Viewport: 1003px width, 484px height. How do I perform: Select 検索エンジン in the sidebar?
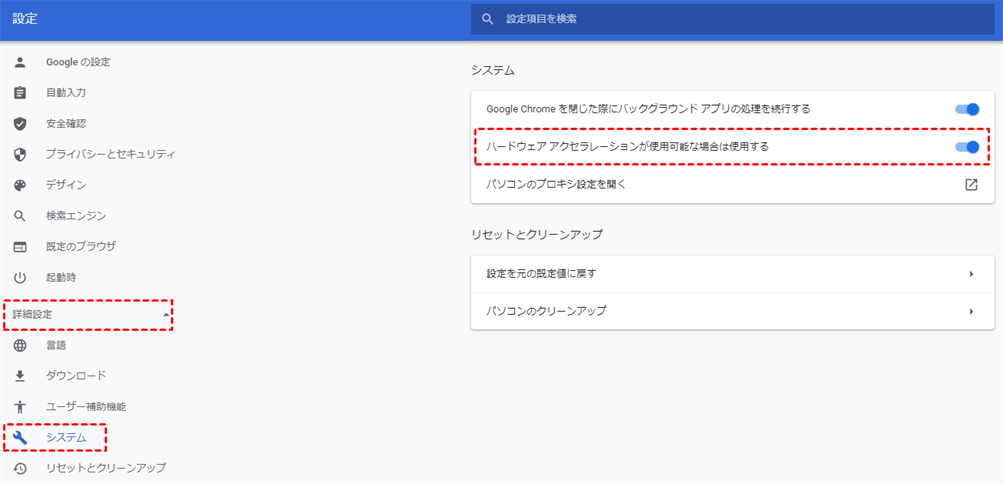pos(76,215)
